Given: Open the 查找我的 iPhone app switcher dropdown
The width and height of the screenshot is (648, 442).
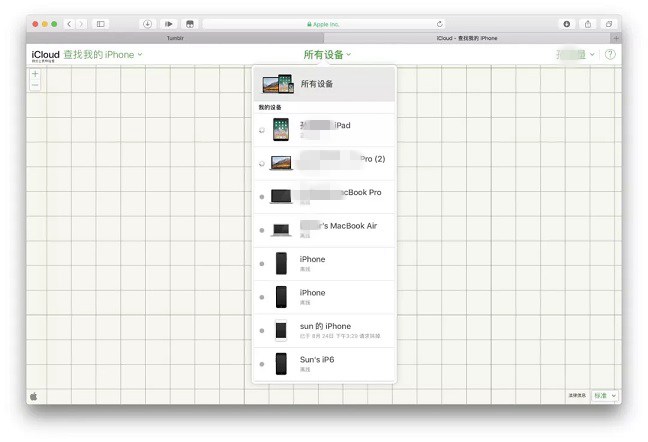Looking at the screenshot, I should [x=102, y=54].
